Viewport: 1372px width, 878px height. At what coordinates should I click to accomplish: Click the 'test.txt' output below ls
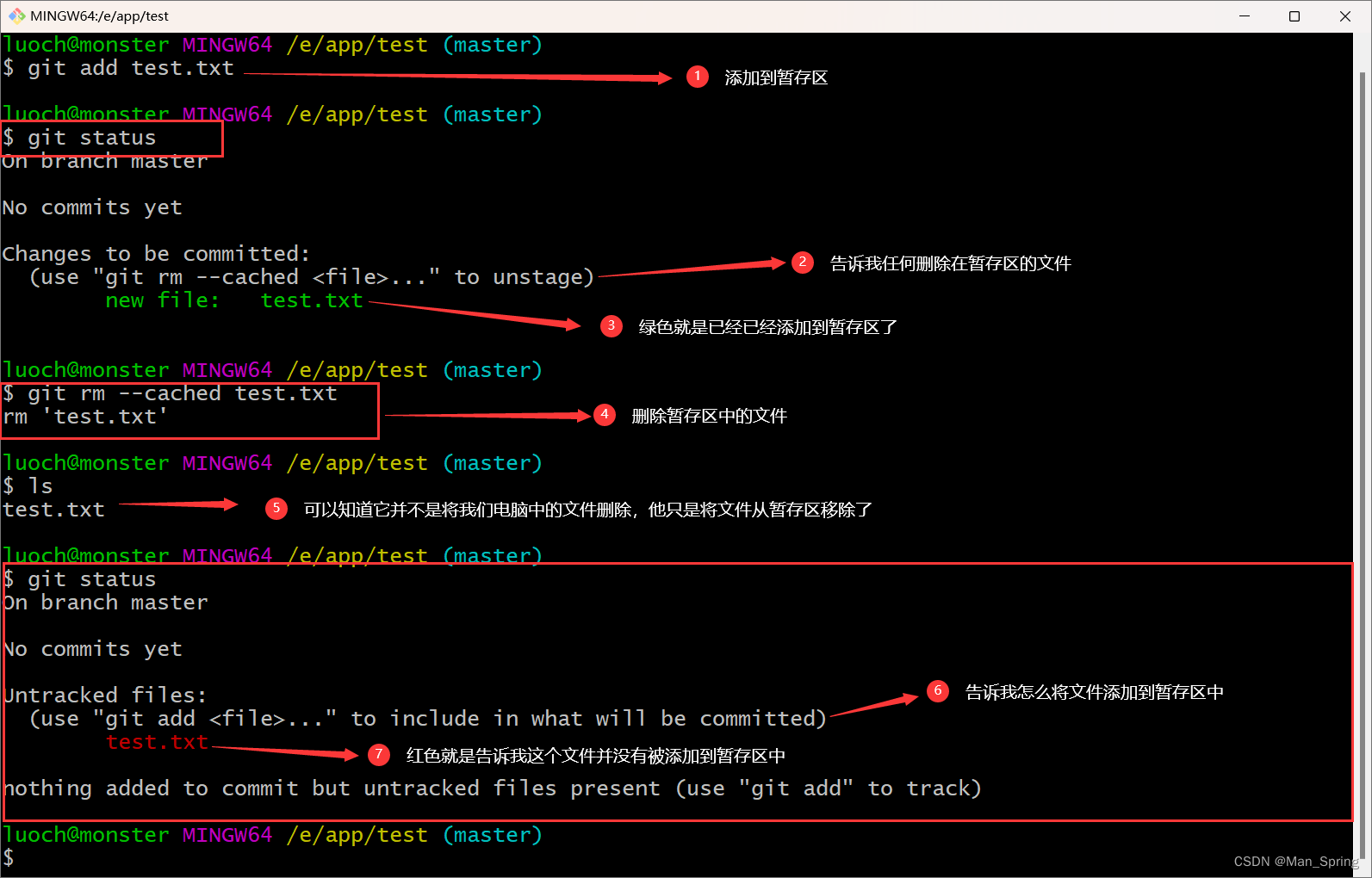pos(53,510)
